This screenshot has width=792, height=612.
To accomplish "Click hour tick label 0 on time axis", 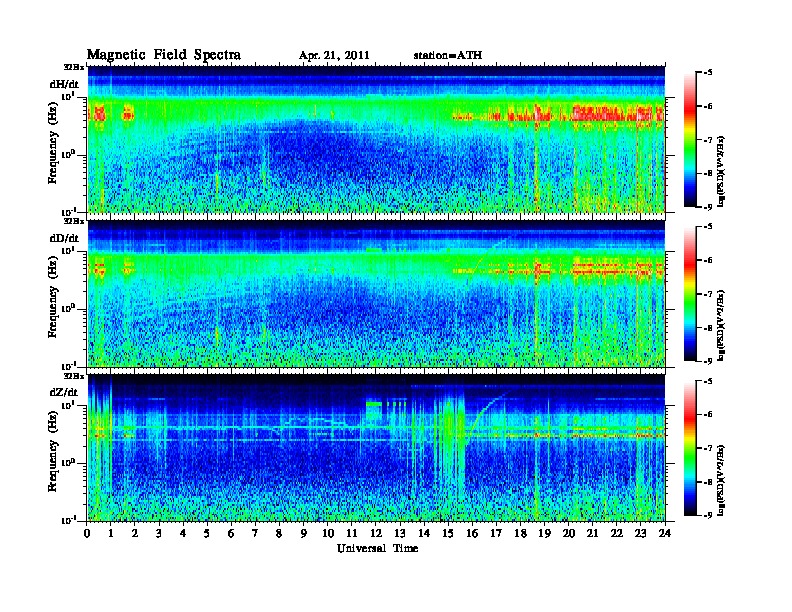I will click(x=87, y=534).
